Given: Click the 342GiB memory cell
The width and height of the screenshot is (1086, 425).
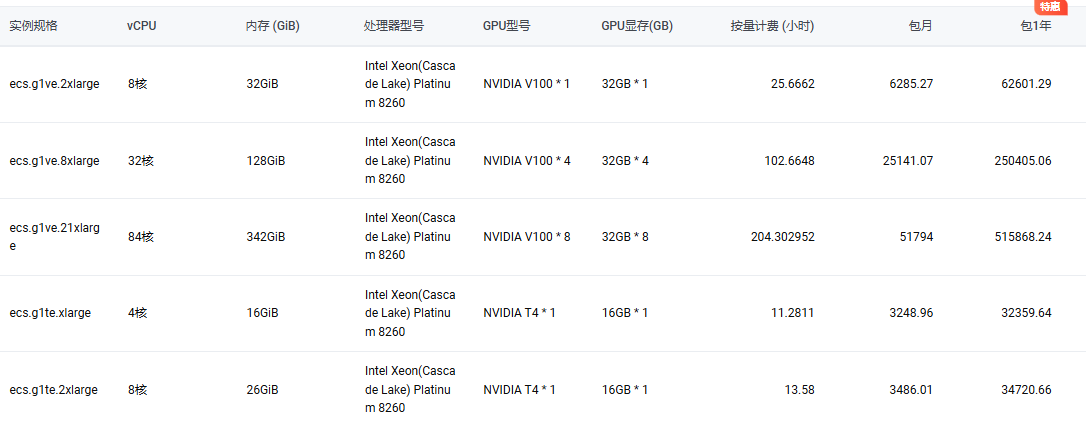Looking at the screenshot, I should click(x=266, y=237).
